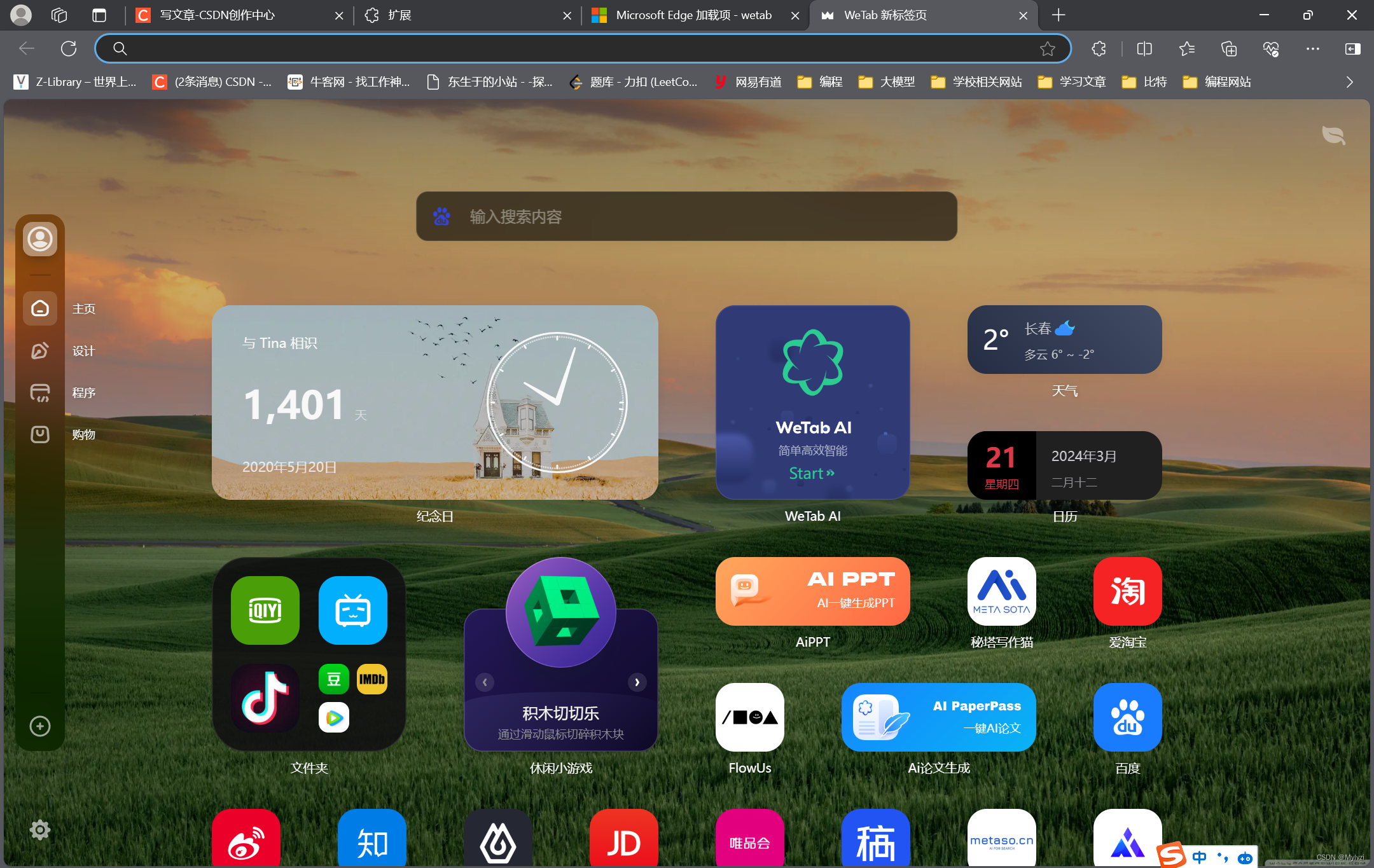This screenshot has height=868, width=1374.
Task: Click Start link on WeTab AI card
Action: (x=812, y=474)
